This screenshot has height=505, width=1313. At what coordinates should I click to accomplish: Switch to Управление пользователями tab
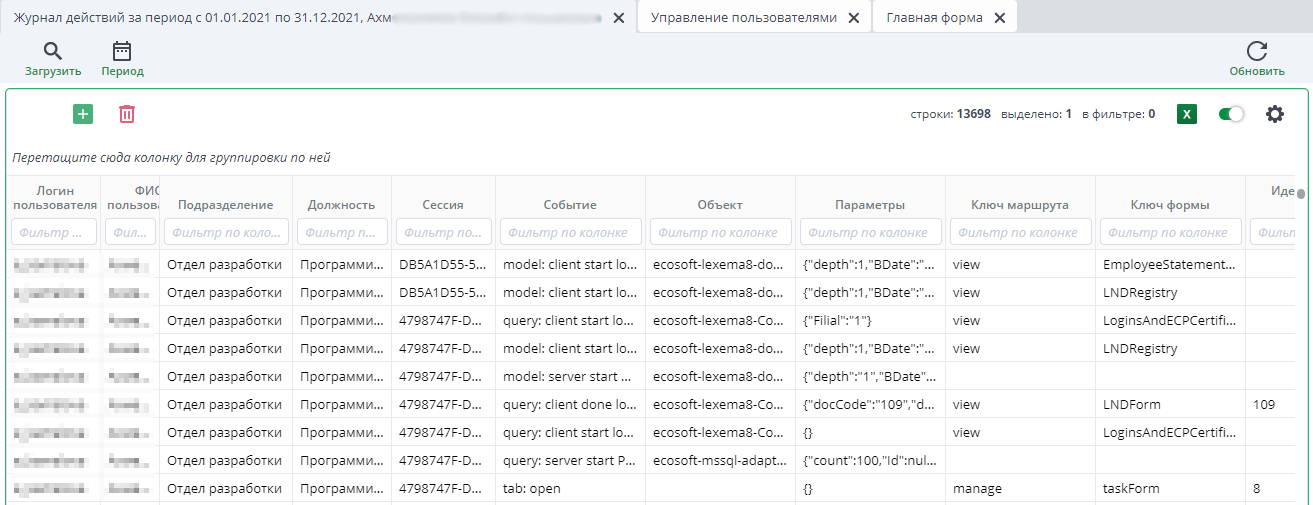coord(743,18)
